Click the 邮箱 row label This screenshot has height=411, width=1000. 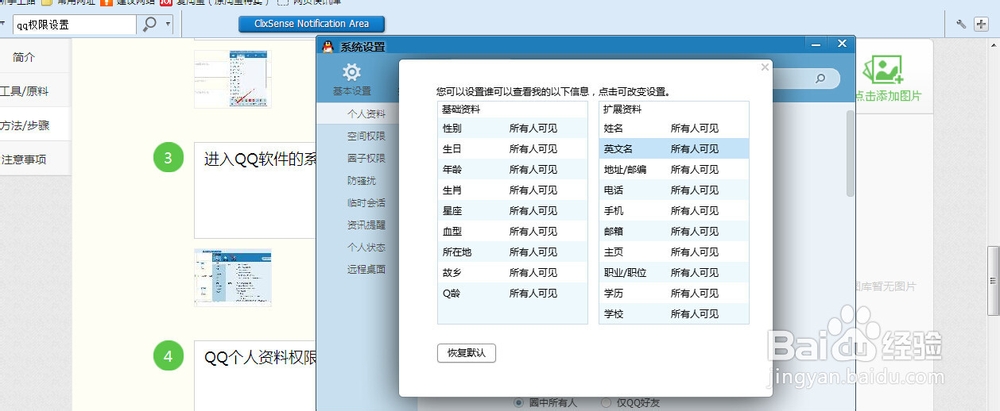pyautogui.click(x=614, y=231)
